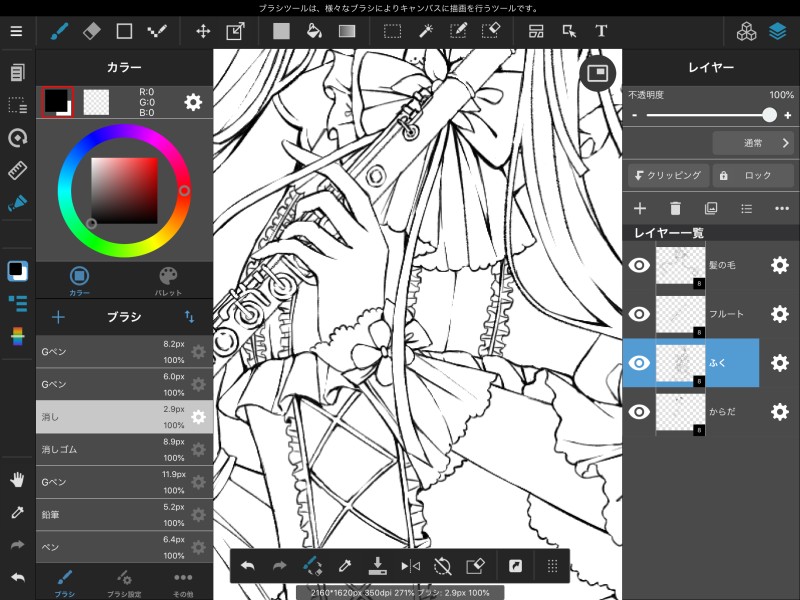
Task: Select the Brush tool in top toolbar
Action: (60, 31)
